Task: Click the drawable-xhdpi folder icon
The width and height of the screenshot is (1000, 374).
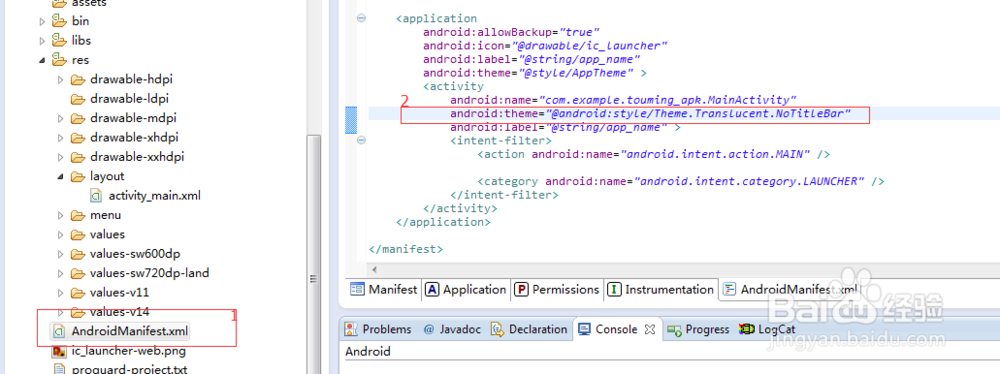Action: pos(78,138)
